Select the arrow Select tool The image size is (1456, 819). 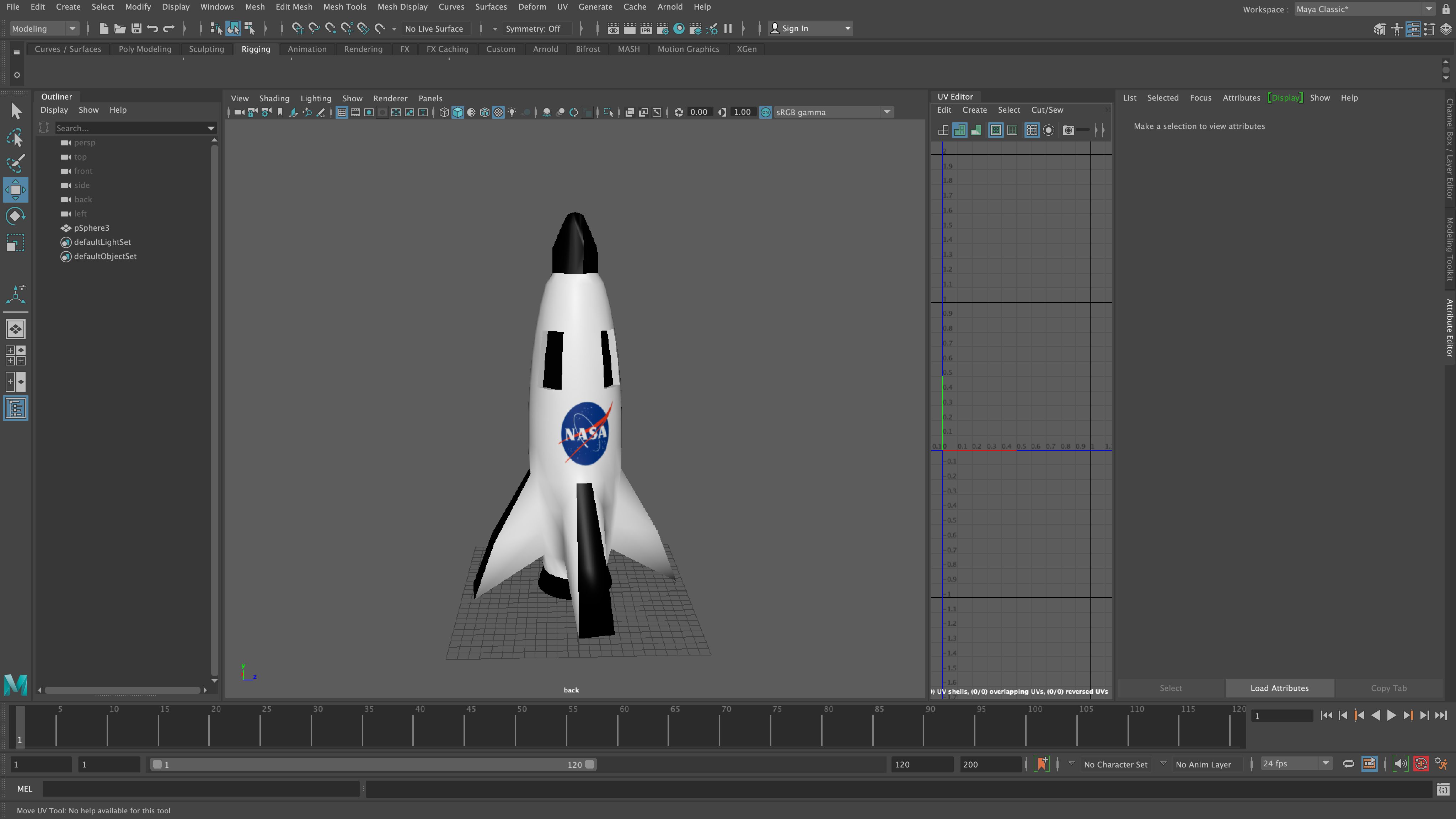point(16,111)
